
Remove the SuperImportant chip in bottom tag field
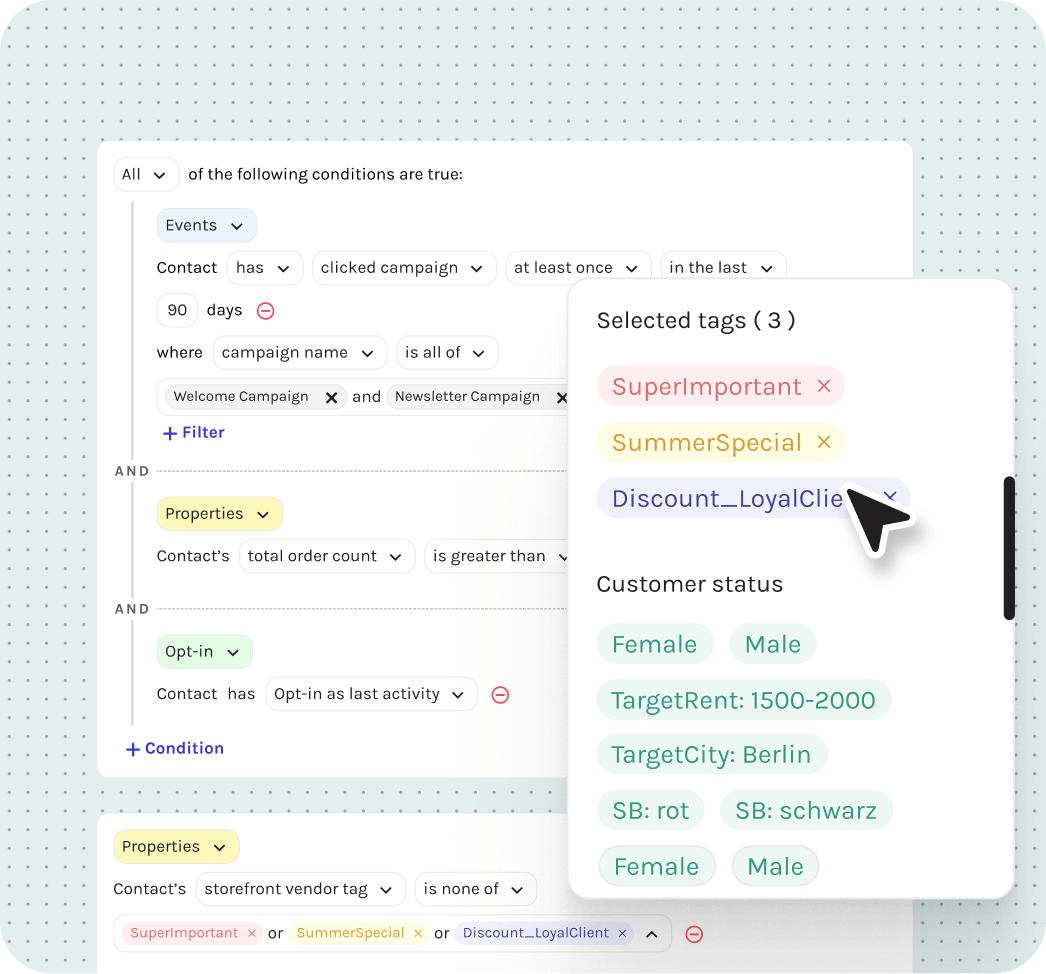(x=252, y=933)
